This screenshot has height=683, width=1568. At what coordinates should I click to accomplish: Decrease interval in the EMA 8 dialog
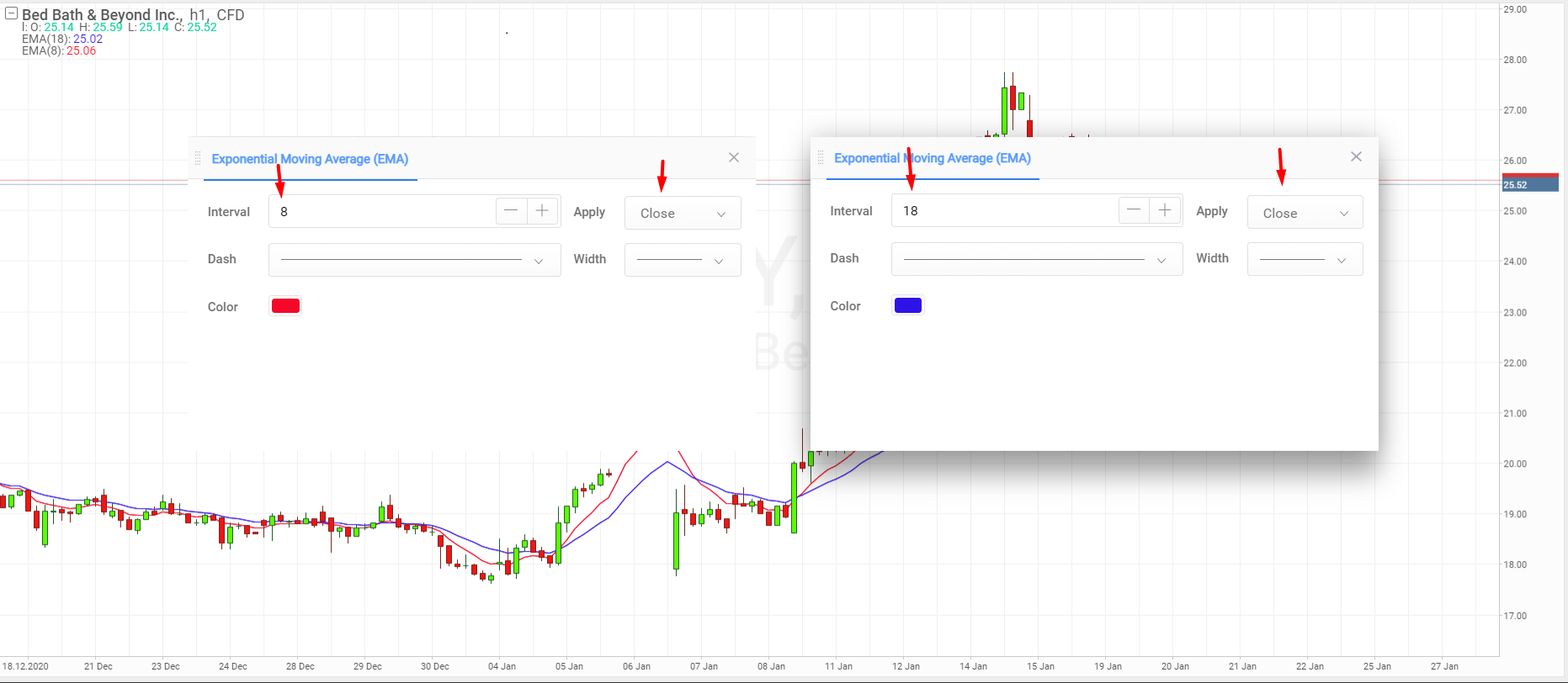[x=511, y=211]
